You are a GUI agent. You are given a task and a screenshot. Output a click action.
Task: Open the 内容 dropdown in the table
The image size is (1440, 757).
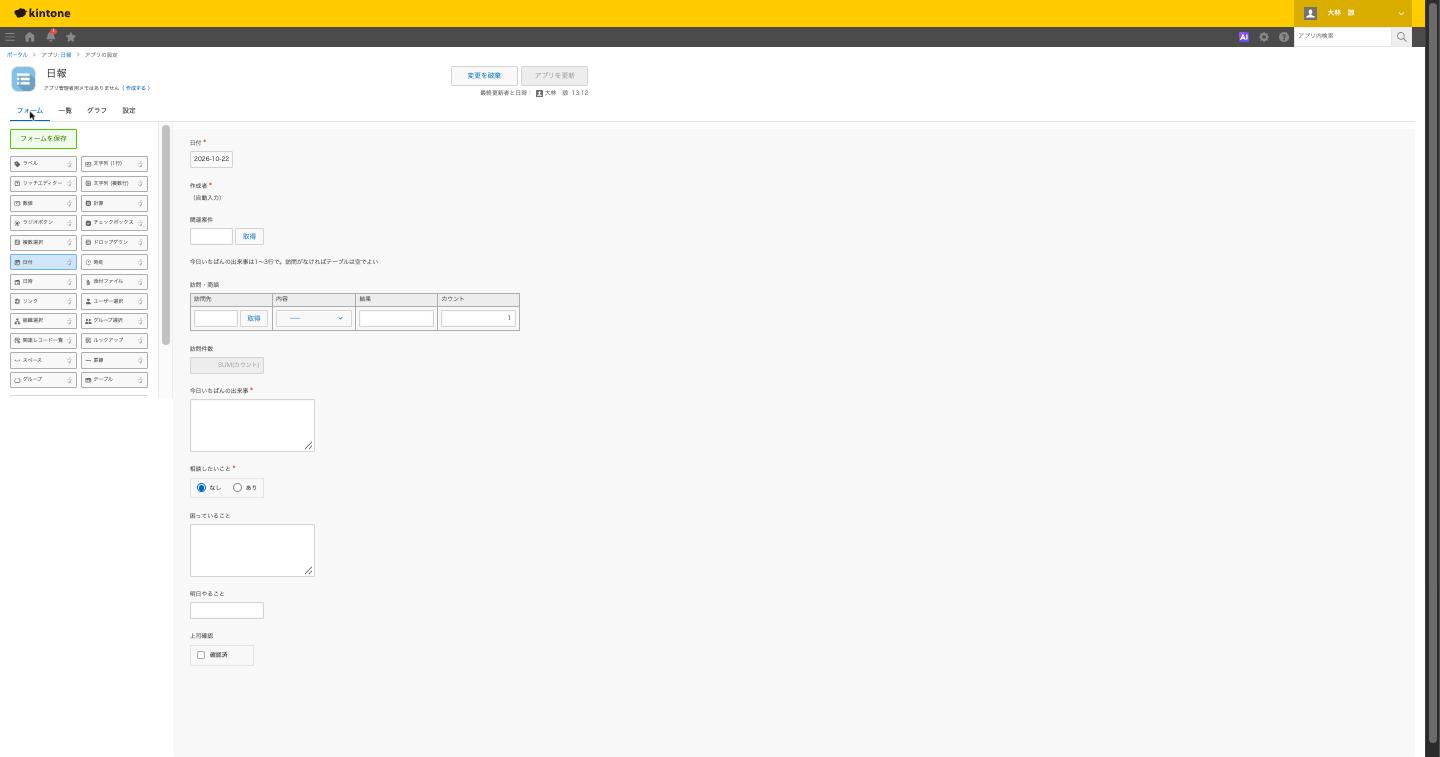[x=313, y=318]
